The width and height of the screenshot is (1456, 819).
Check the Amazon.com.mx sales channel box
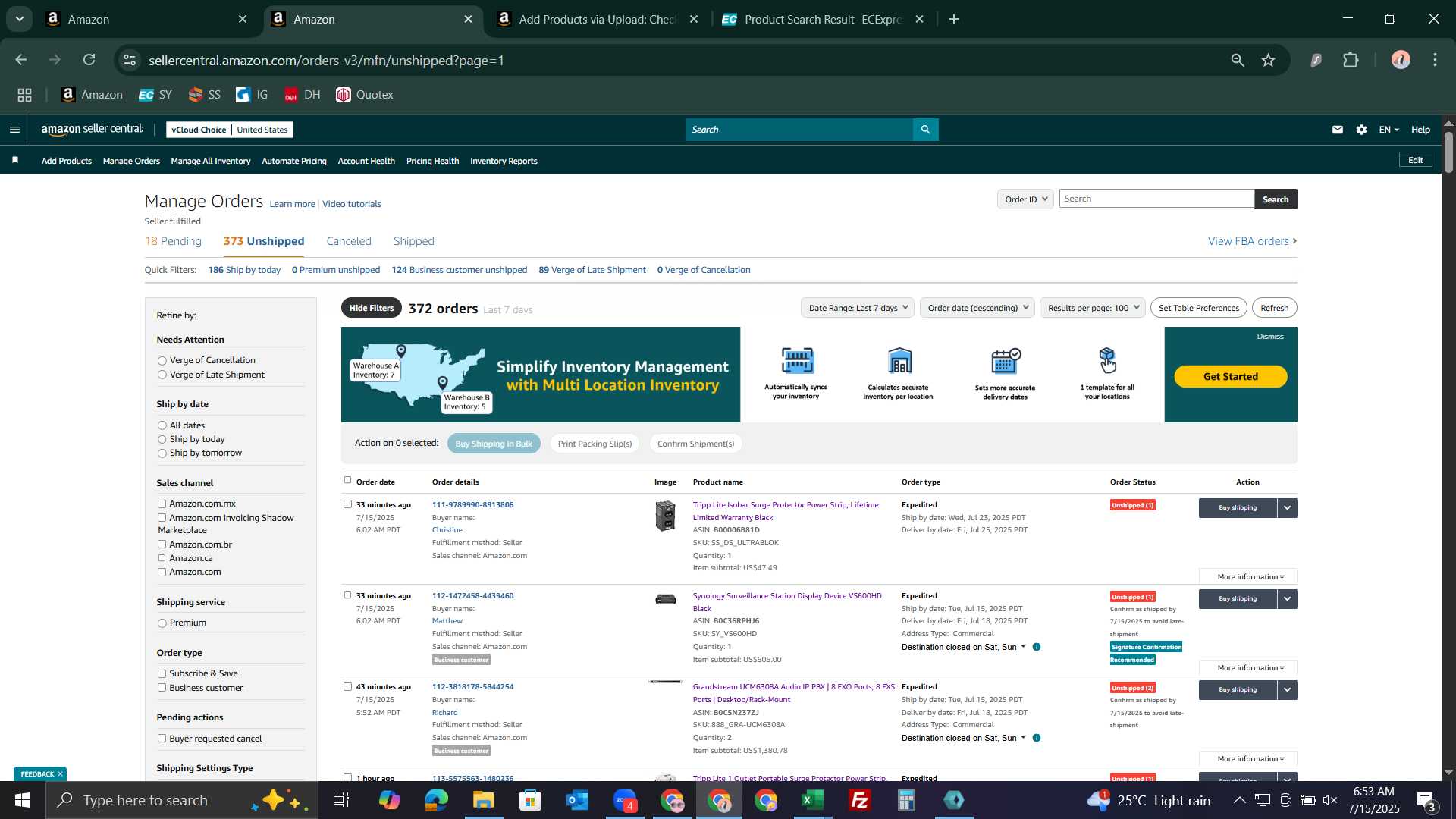click(162, 504)
